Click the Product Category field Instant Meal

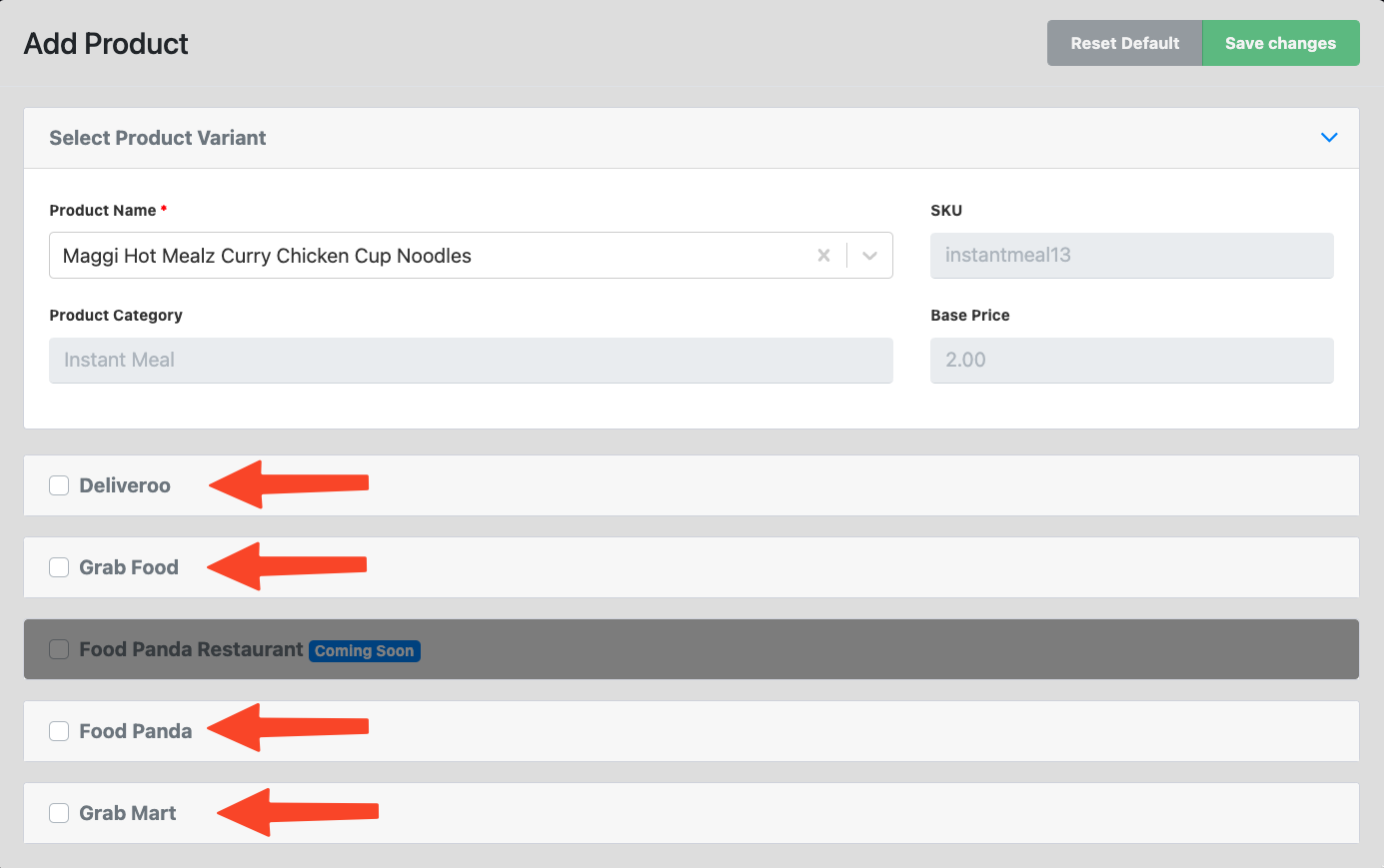[471, 361]
